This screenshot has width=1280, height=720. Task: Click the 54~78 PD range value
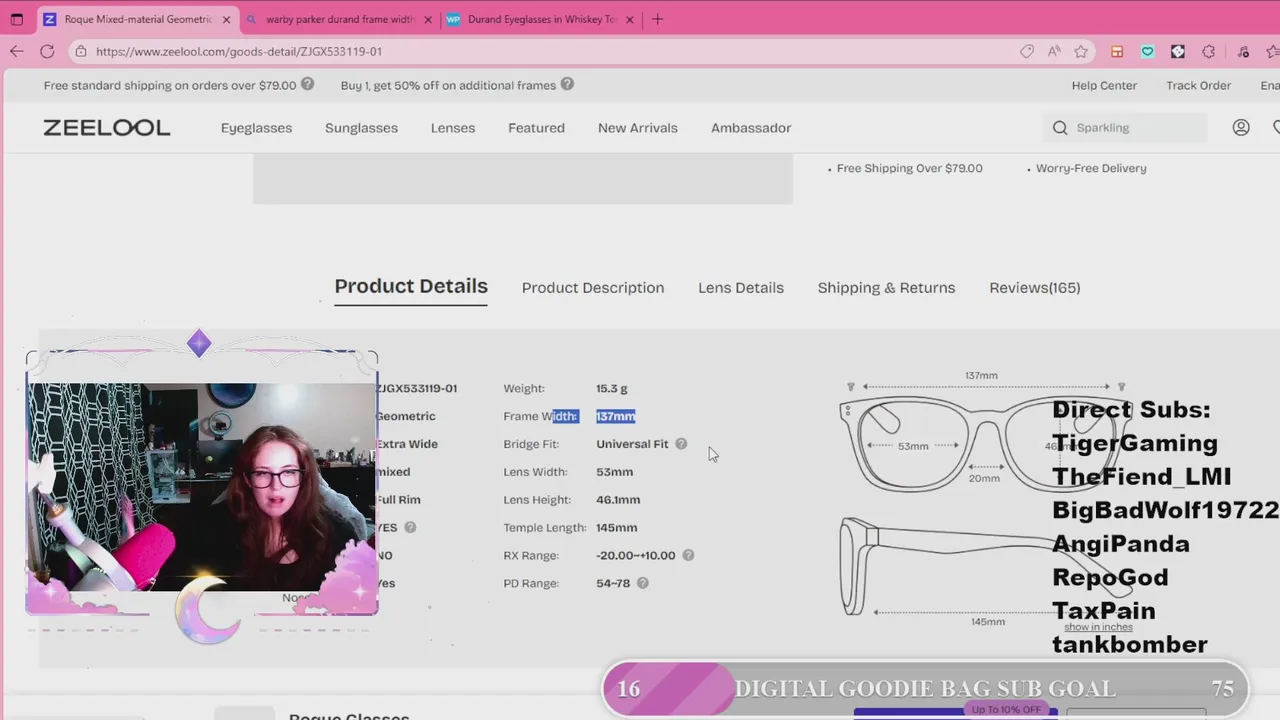point(613,583)
